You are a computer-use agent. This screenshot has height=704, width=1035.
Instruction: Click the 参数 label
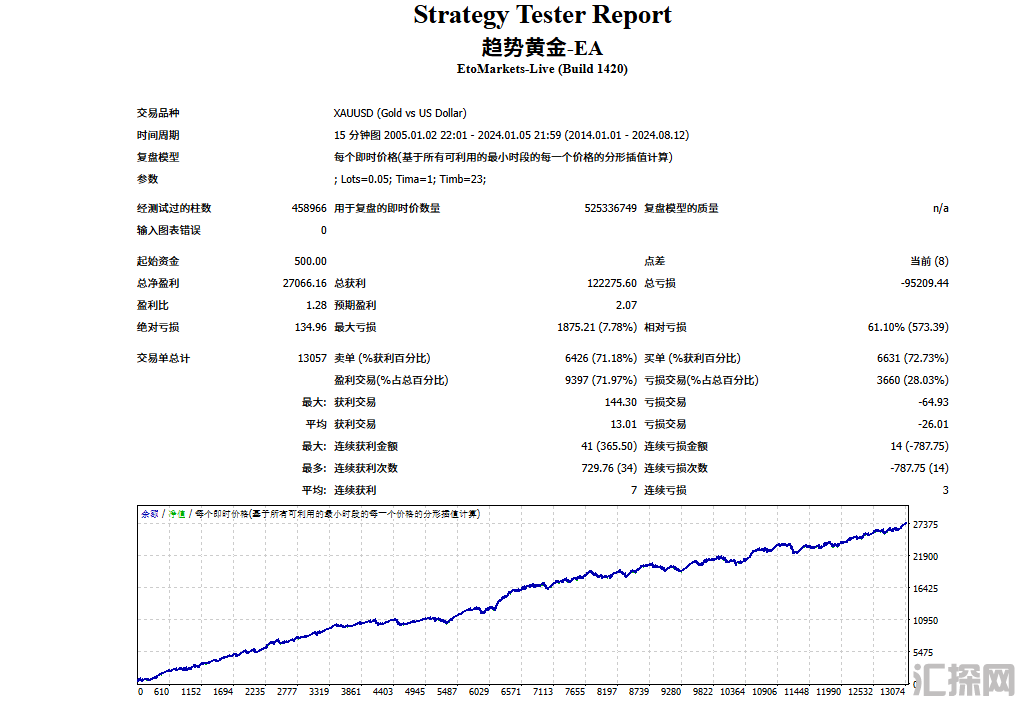(147, 179)
